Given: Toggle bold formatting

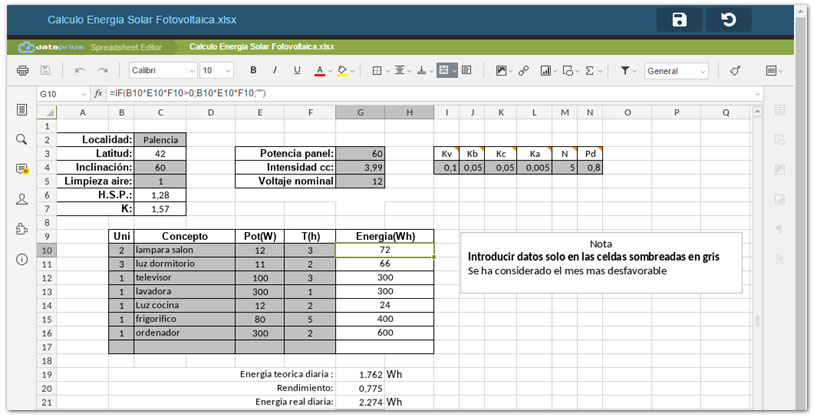Looking at the screenshot, I should 253,71.
